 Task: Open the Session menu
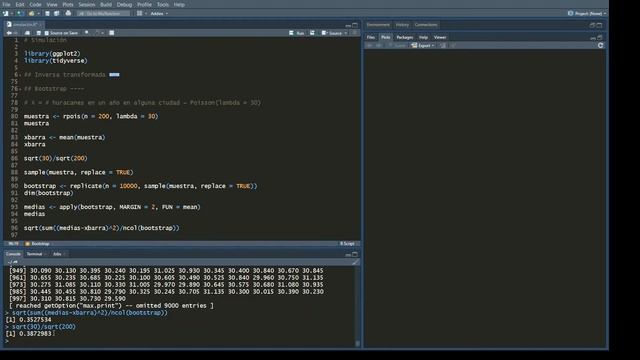click(87, 4)
